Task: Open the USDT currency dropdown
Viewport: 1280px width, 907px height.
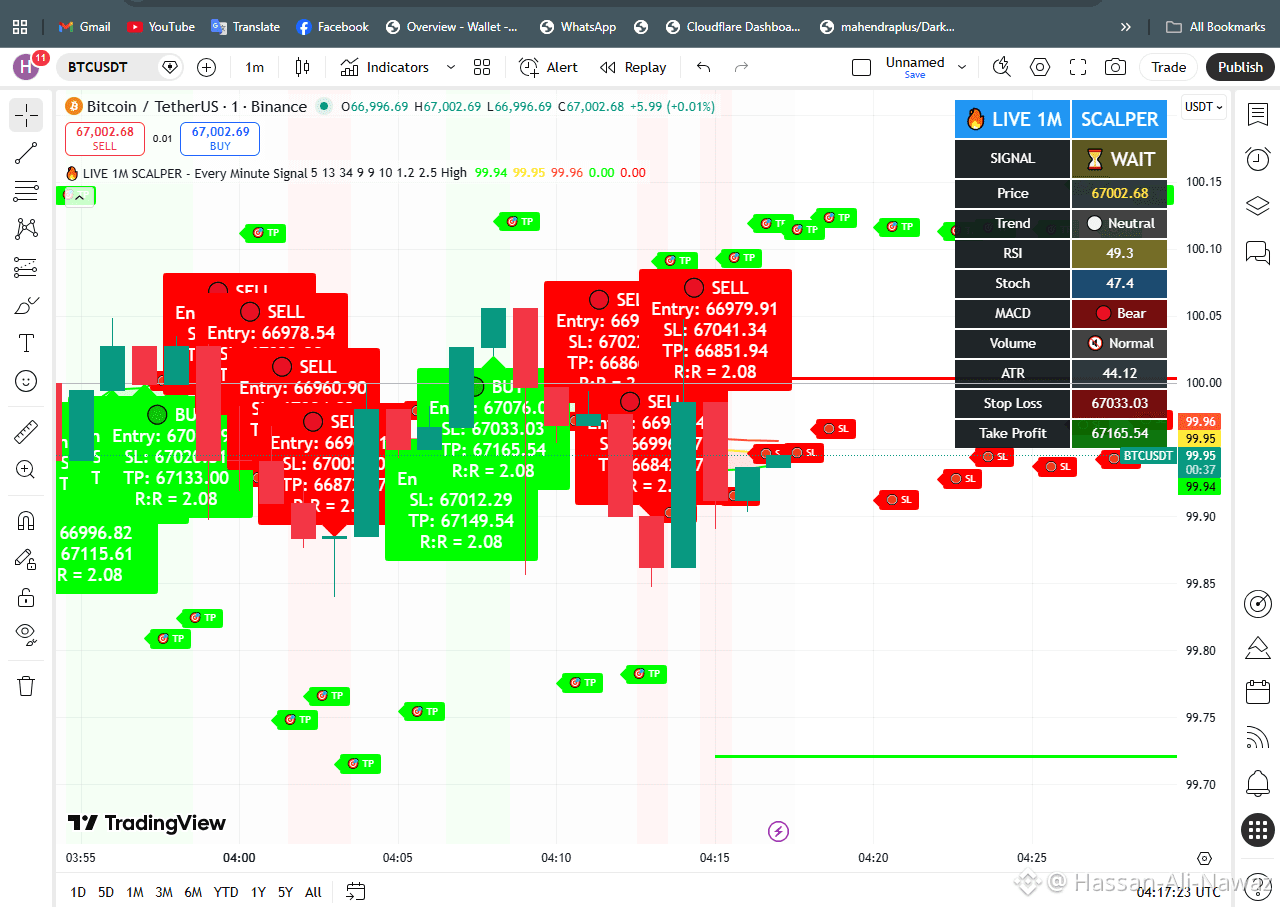Action: (x=1204, y=107)
